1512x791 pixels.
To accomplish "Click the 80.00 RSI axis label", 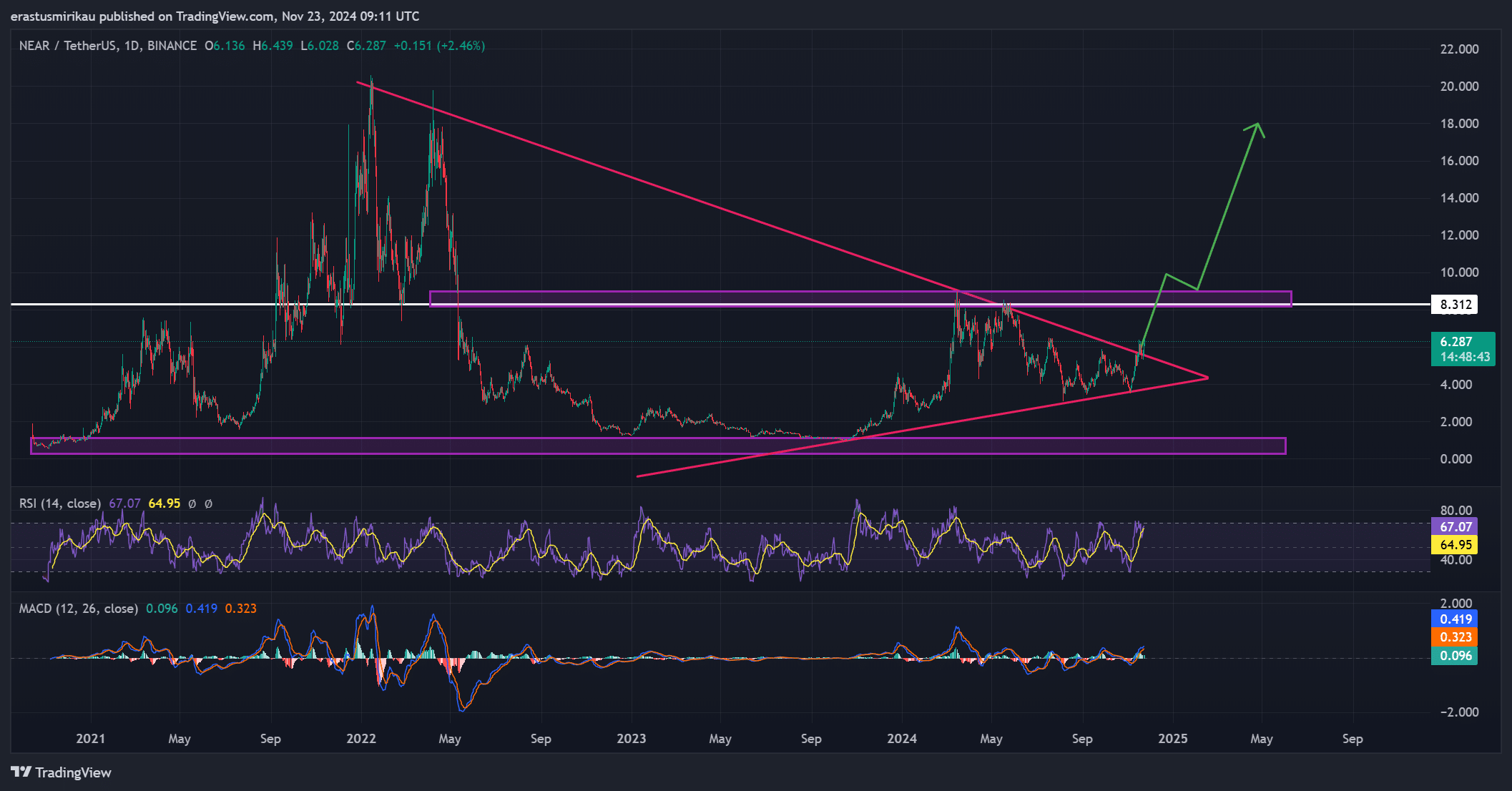I will click(1456, 511).
